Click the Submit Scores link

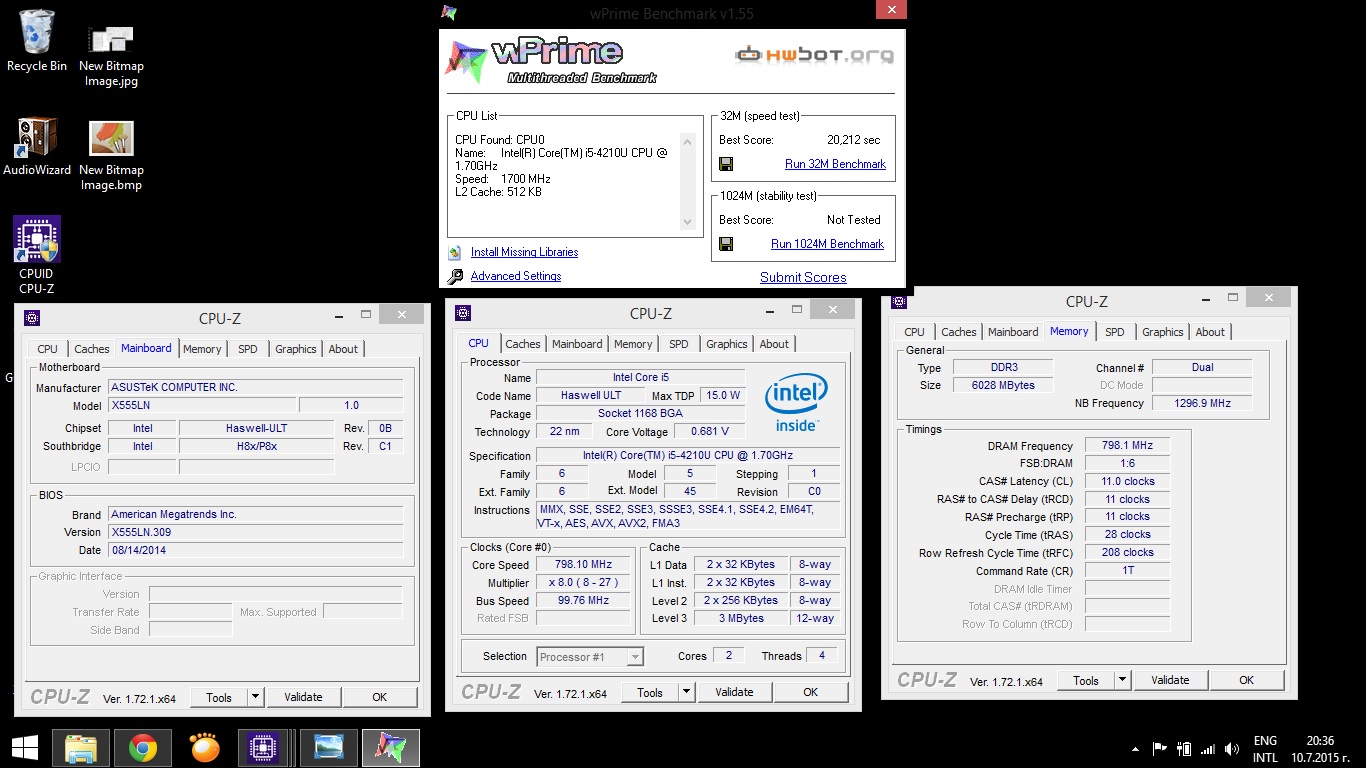803,277
